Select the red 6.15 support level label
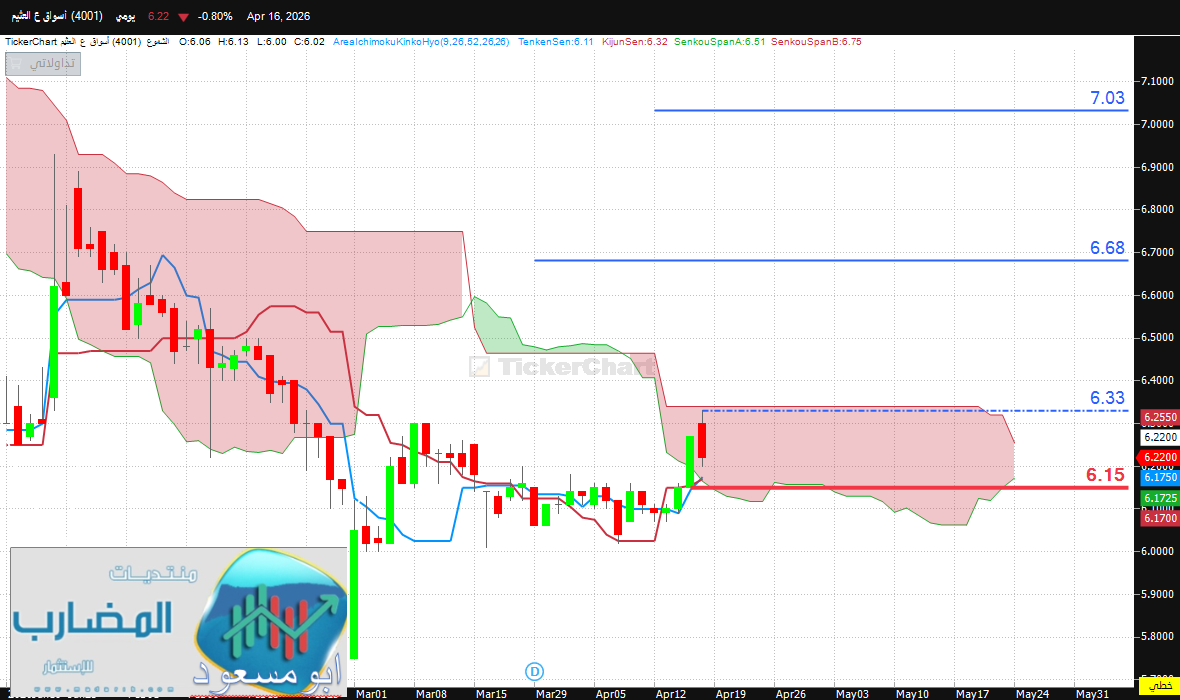 pyautogui.click(x=1105, y=475)
